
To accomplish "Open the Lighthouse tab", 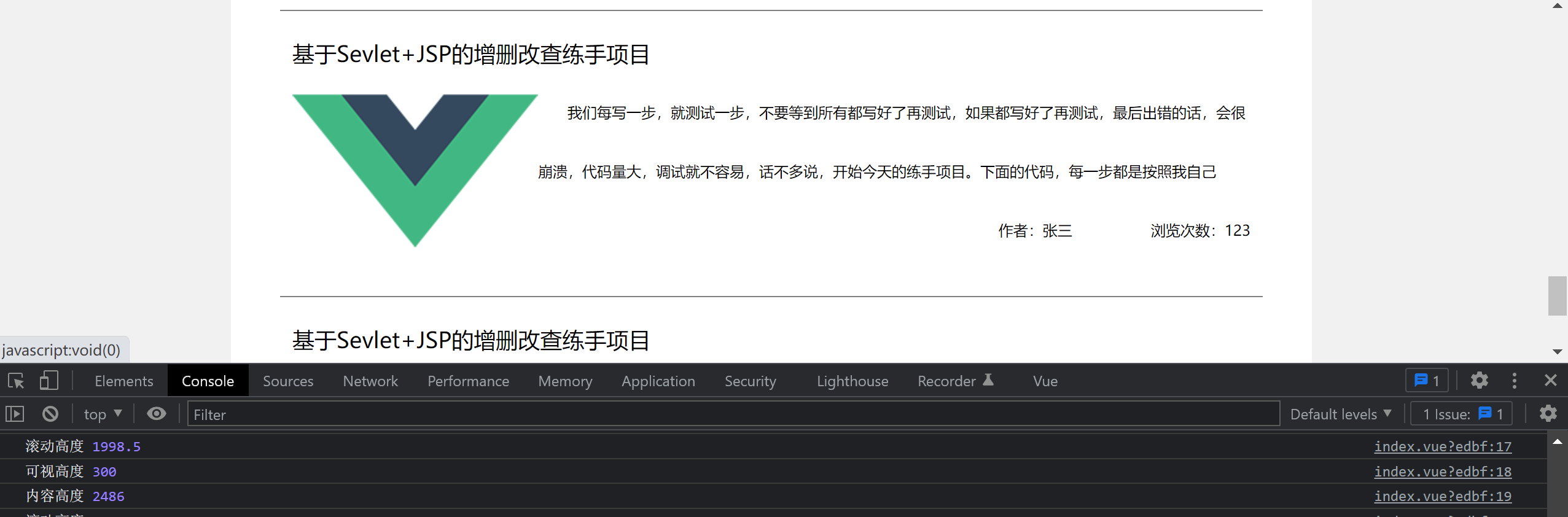I will [852, 381].
